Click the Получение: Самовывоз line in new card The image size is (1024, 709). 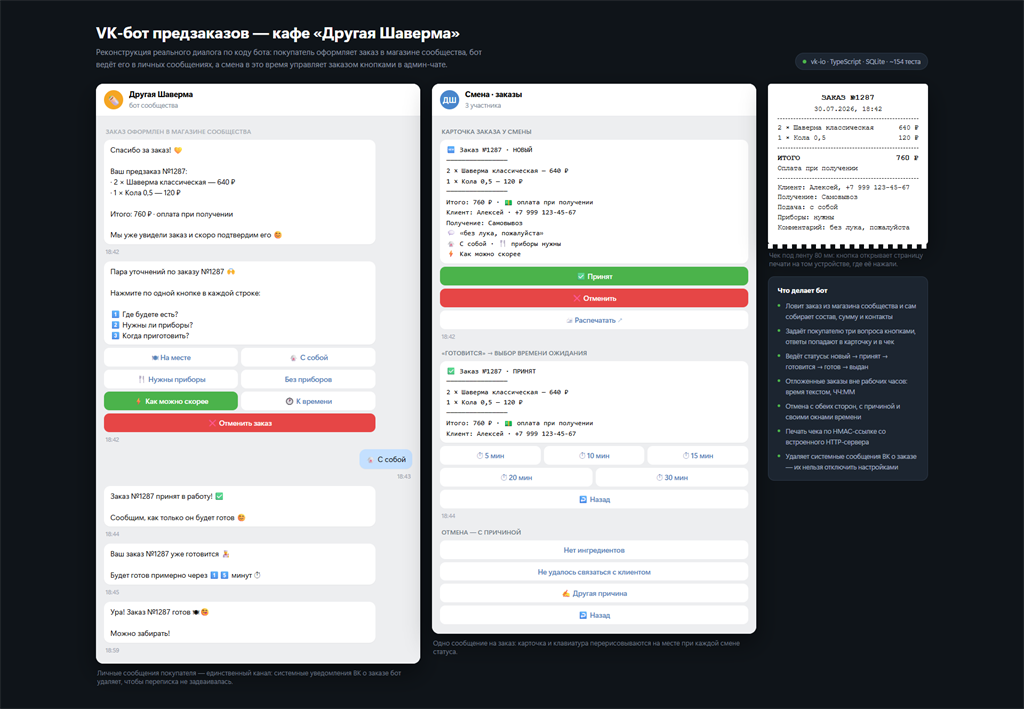pos(484,223)
